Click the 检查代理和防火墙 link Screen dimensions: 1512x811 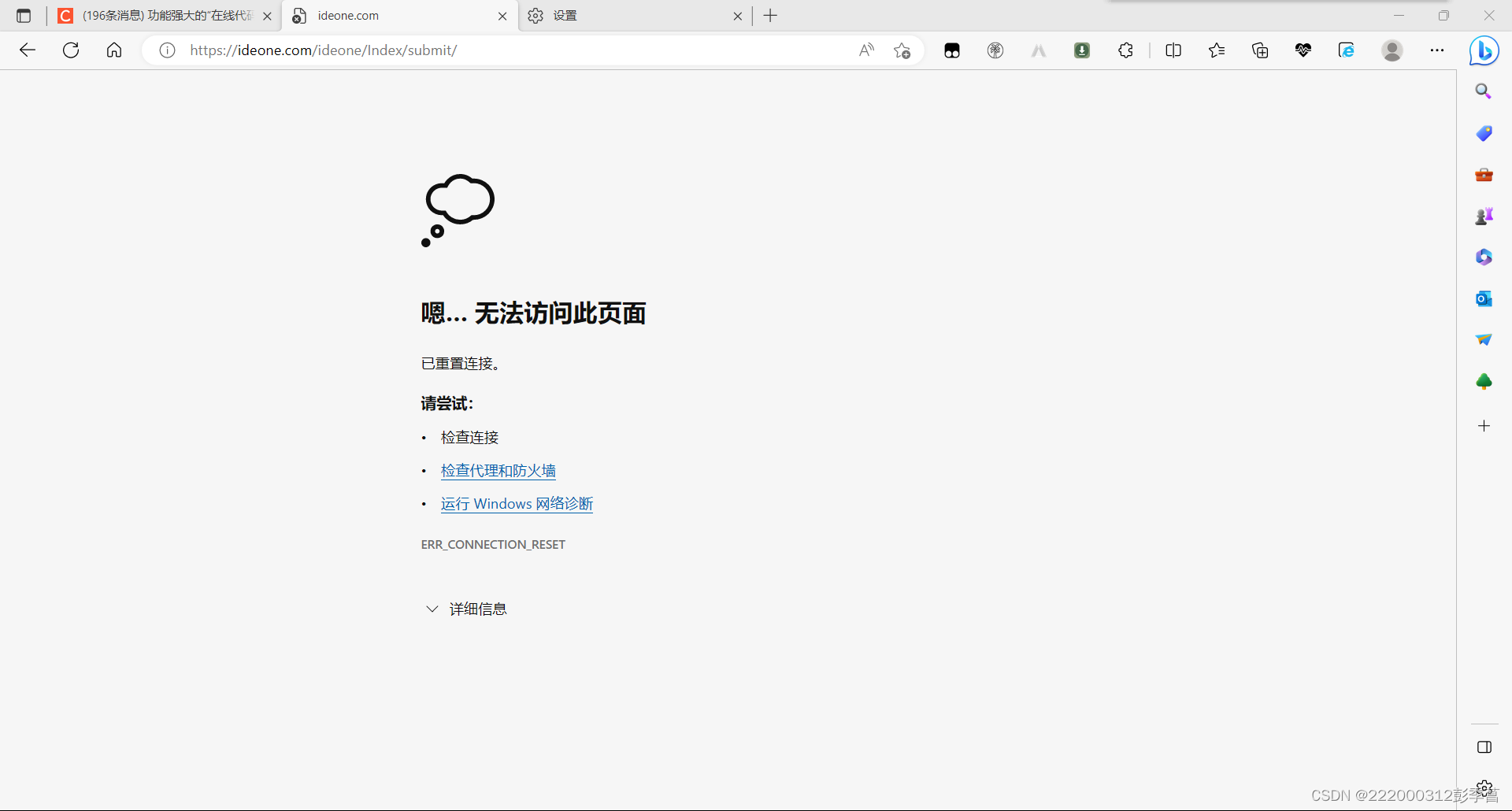[498, 471]
